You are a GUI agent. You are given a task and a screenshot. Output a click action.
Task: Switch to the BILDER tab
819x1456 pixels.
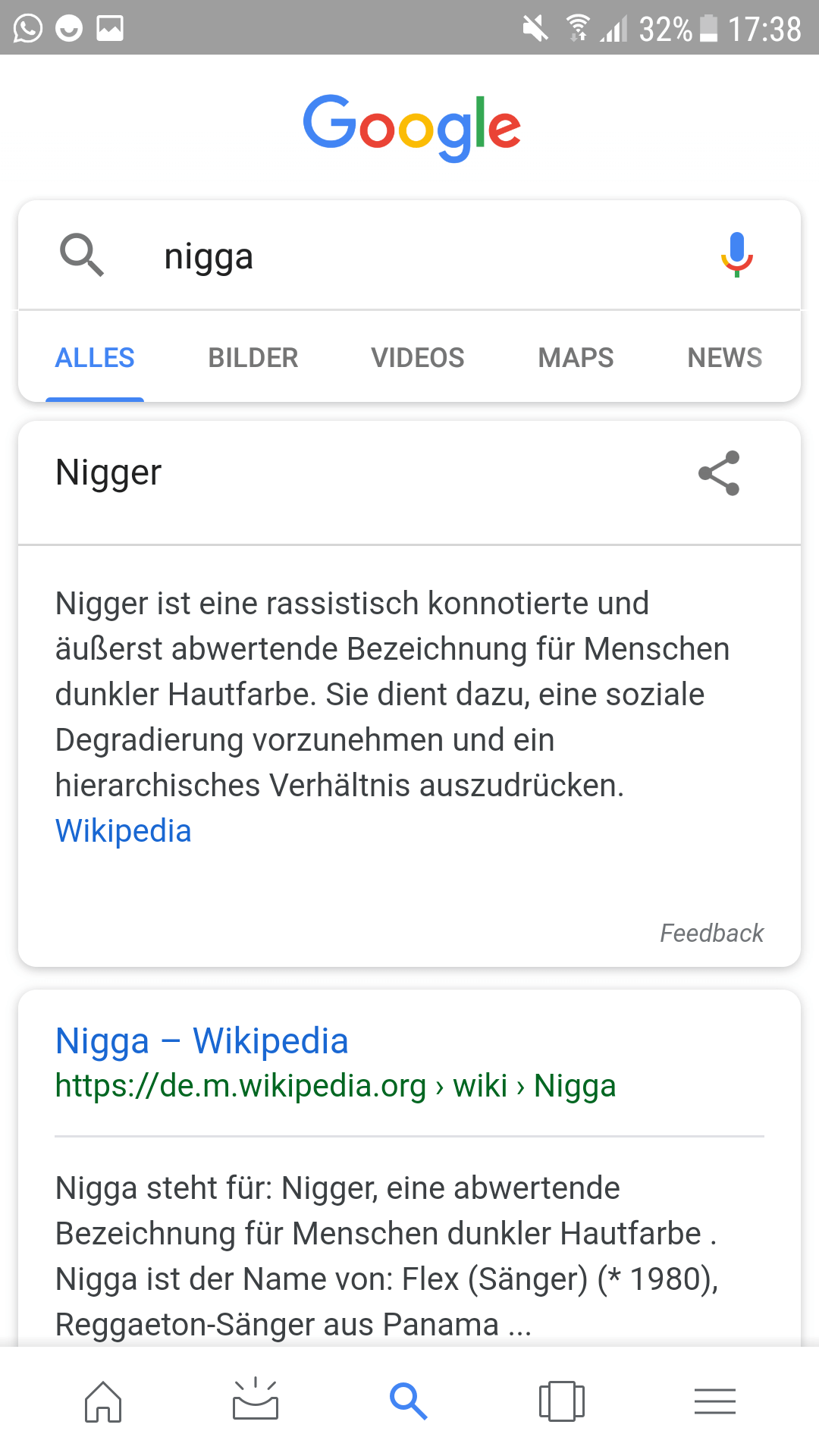(x=253, y=357)
